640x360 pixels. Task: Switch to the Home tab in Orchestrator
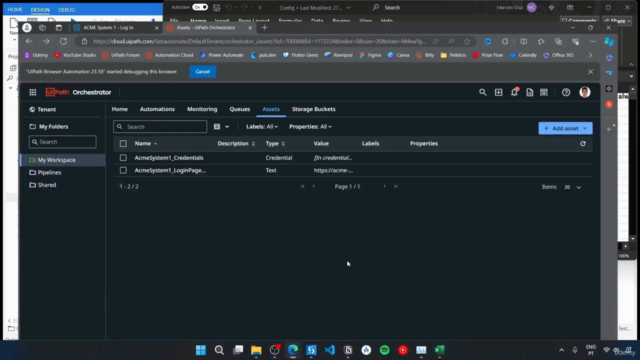pyautogui.click(x=120, y=109)
